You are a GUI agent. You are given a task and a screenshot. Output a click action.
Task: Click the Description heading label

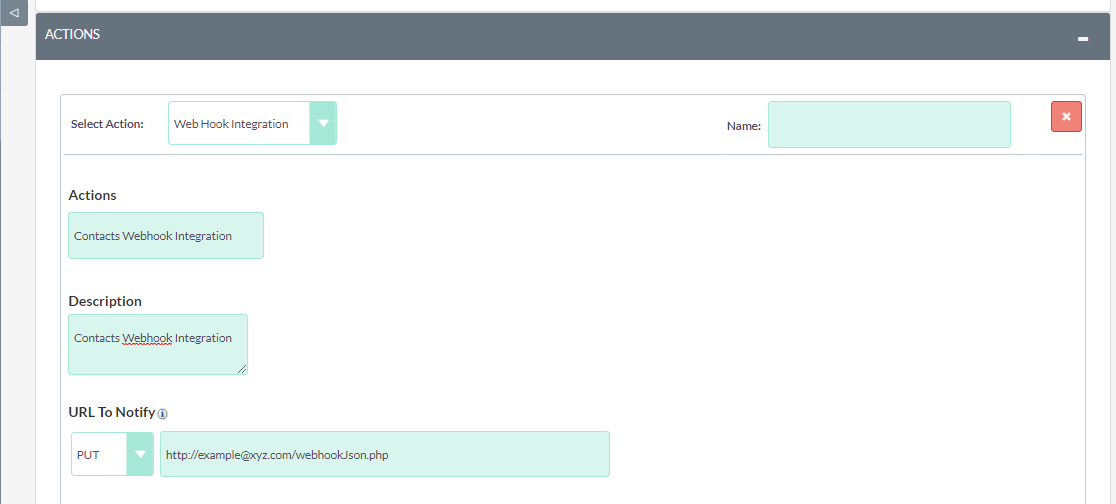(x=105, y=301)
